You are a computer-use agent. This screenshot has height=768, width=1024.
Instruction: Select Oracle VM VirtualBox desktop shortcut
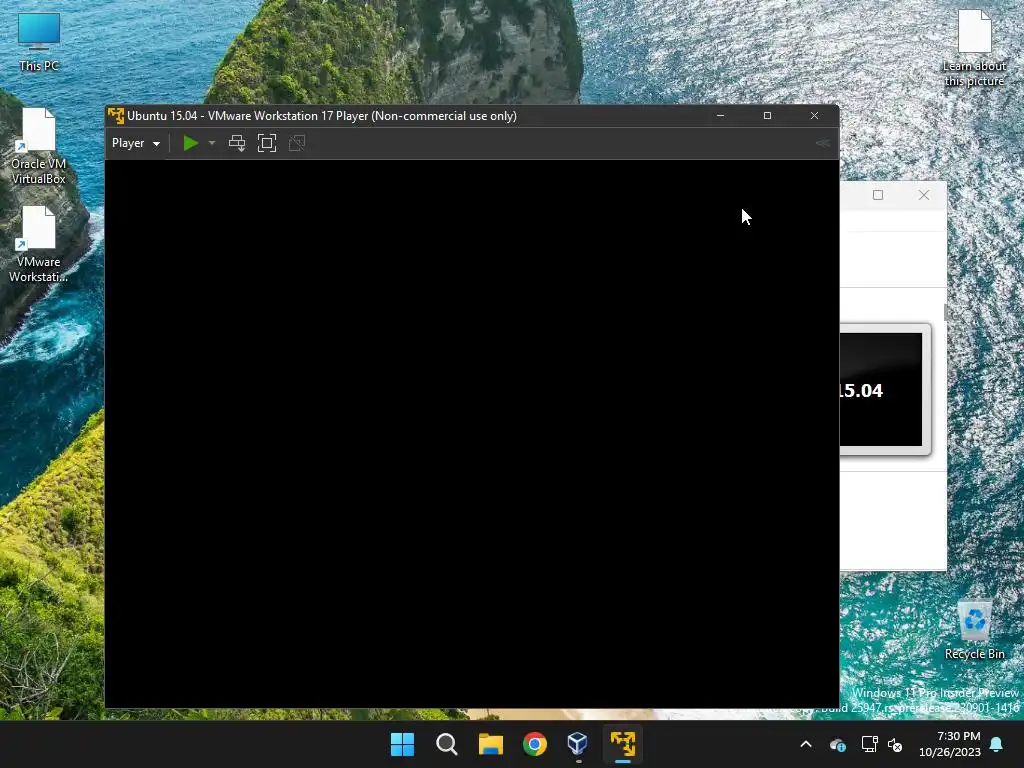(39, 147)
